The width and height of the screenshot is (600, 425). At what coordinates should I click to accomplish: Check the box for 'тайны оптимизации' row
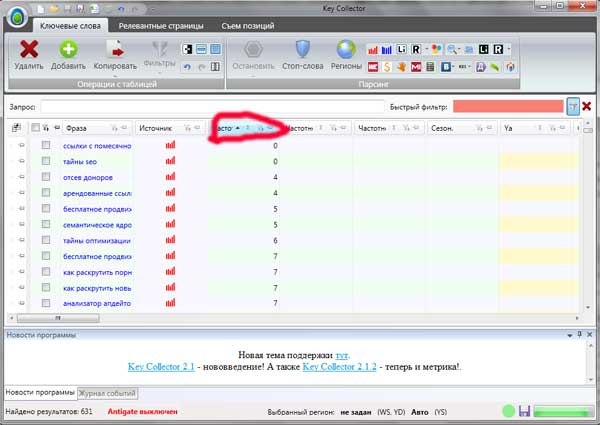(46, 240)
